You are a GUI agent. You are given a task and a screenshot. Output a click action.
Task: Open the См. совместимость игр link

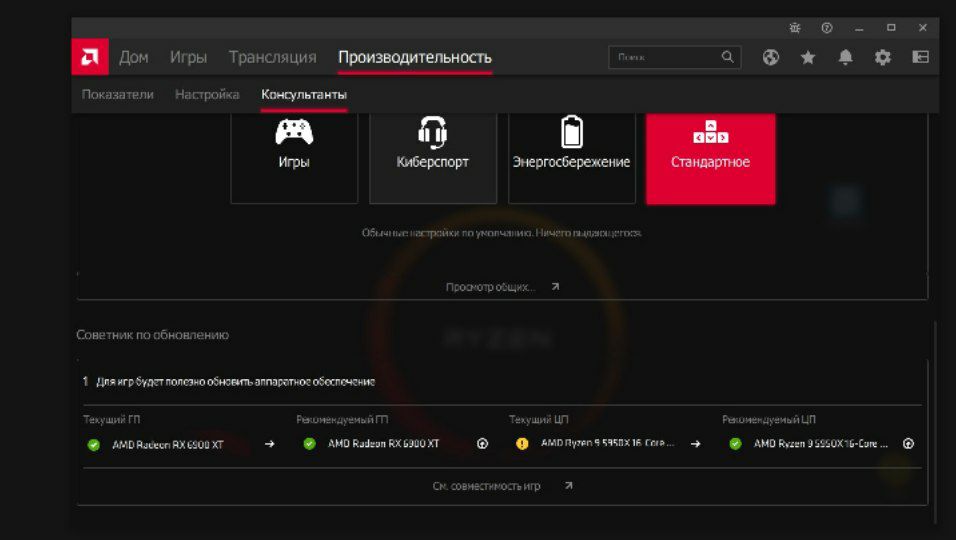(486, 486)
